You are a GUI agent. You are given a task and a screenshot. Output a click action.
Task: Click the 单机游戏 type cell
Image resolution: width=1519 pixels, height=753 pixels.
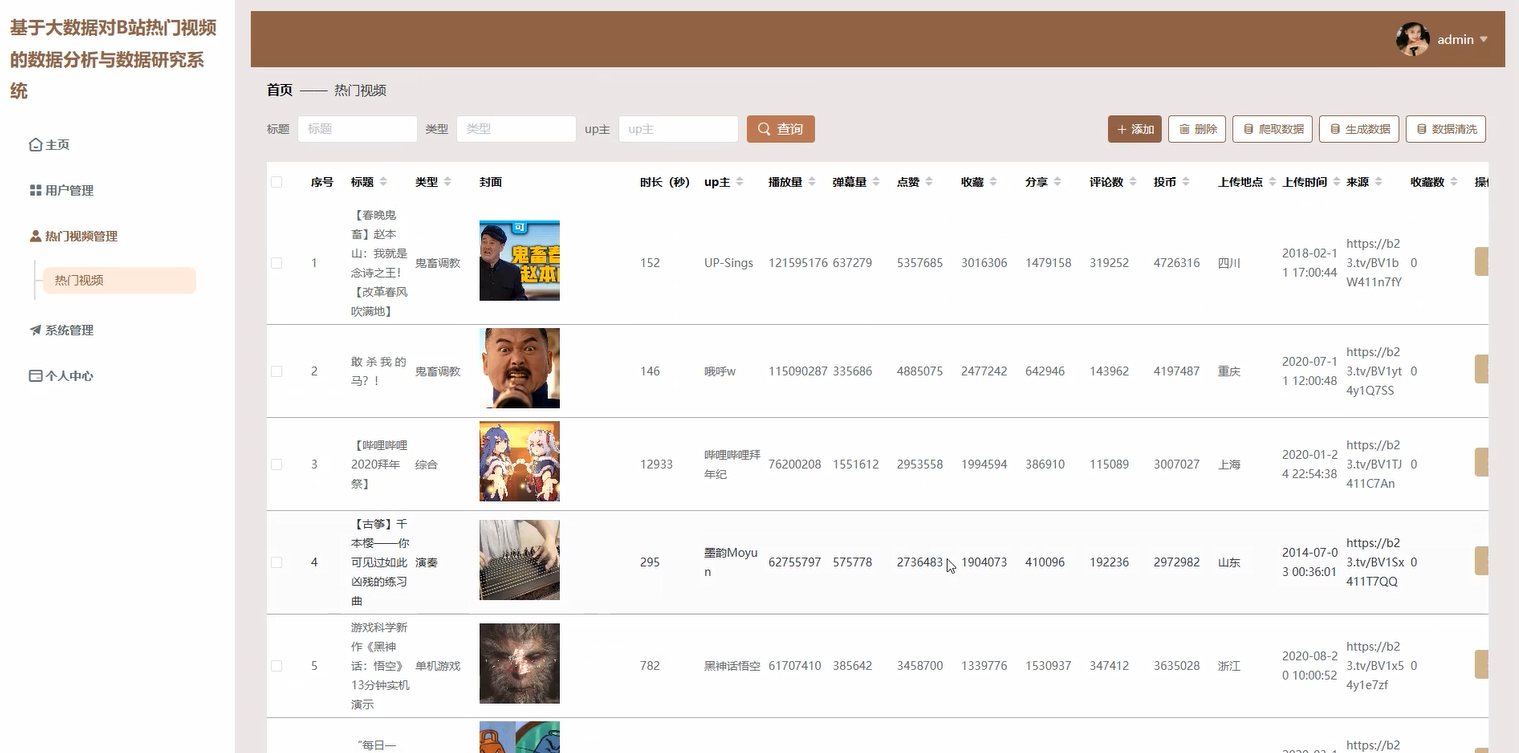pyautogui.click(x=438, y=666)
